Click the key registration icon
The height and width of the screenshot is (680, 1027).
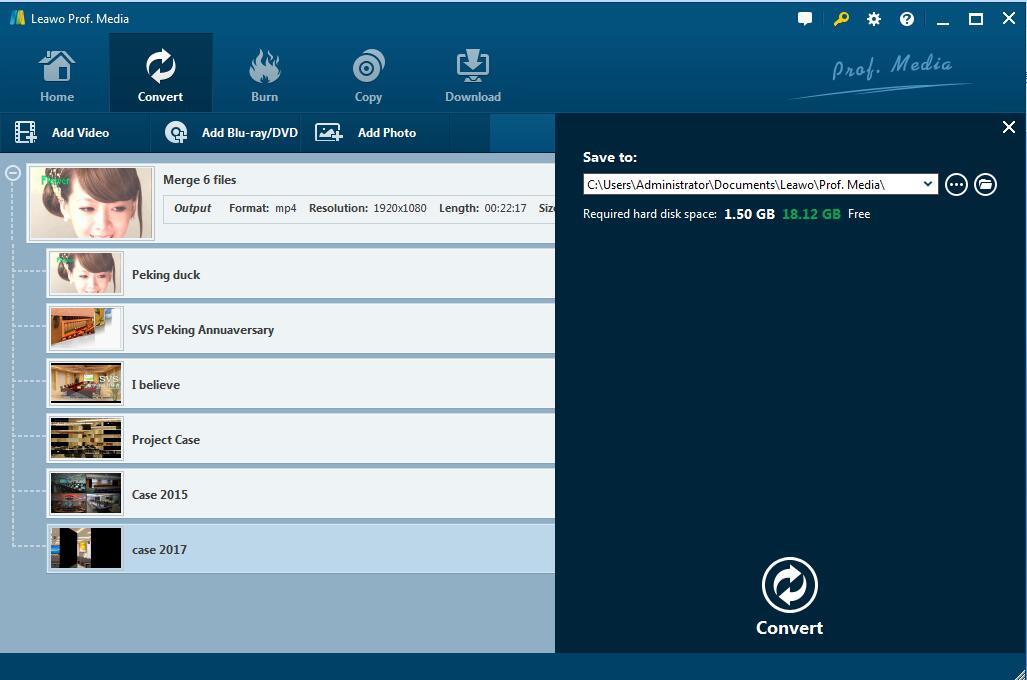coord(841,19)
